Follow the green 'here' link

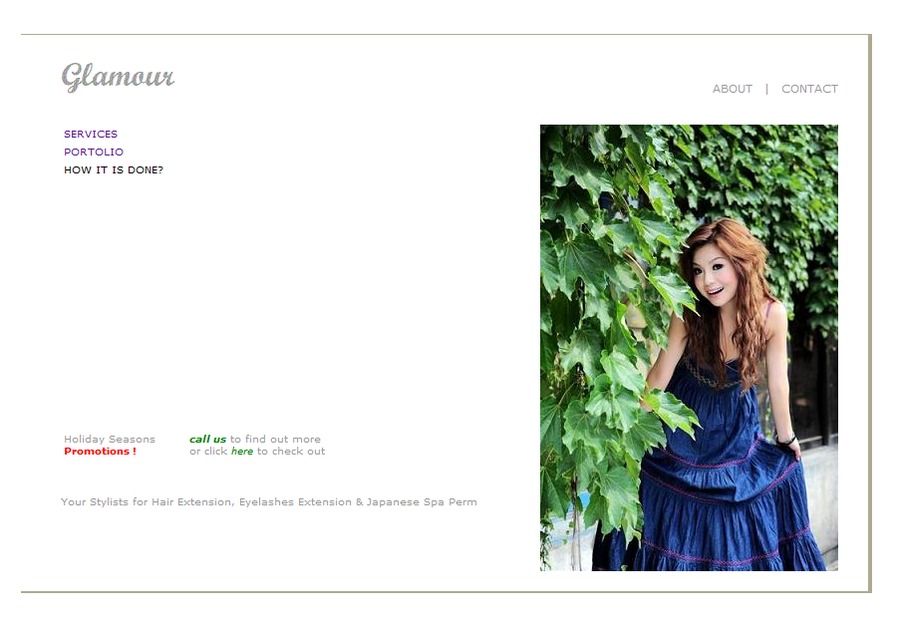click(x=242, y=451)
